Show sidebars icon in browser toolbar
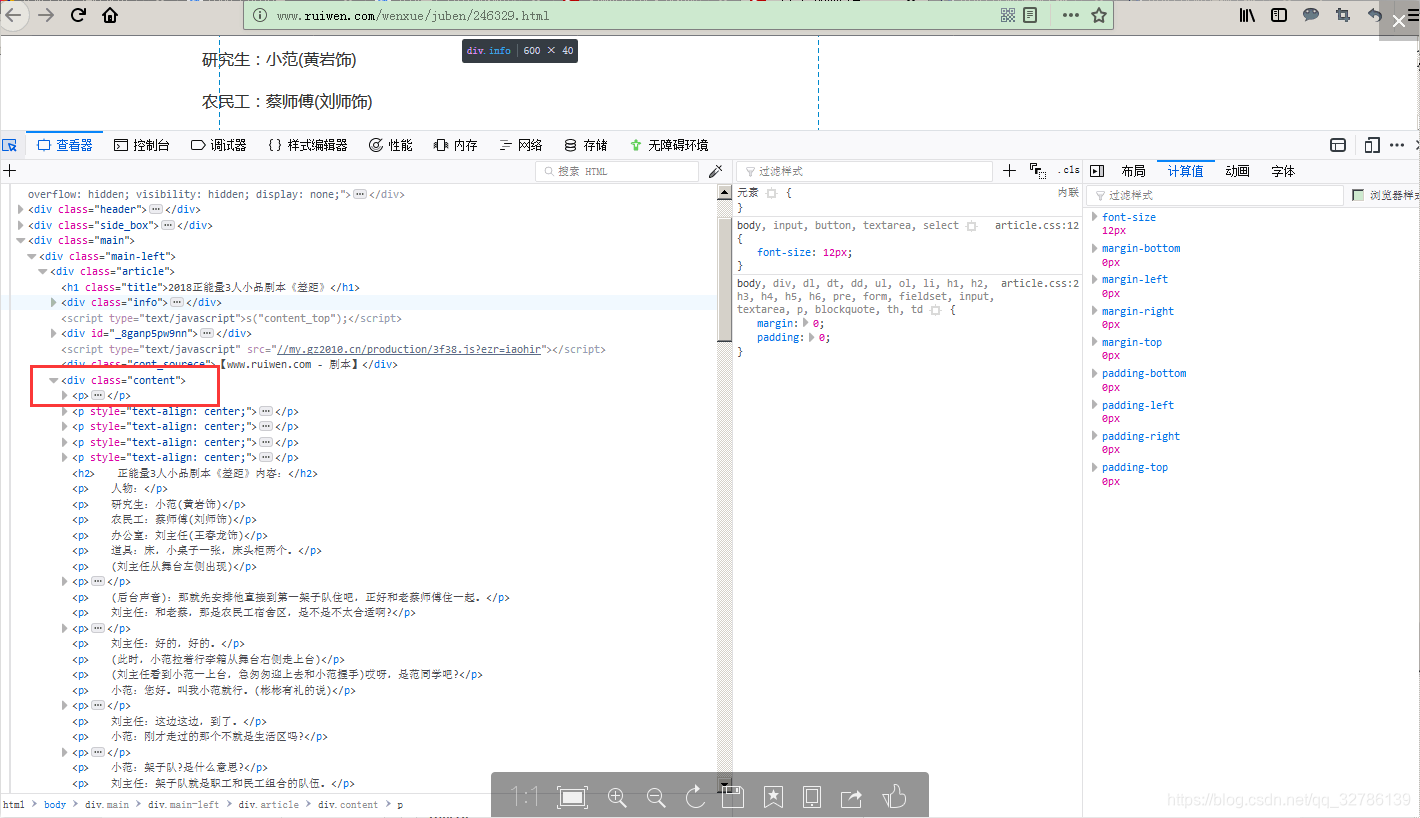Screen dimensions: 1420x818 click(1279, 15)
